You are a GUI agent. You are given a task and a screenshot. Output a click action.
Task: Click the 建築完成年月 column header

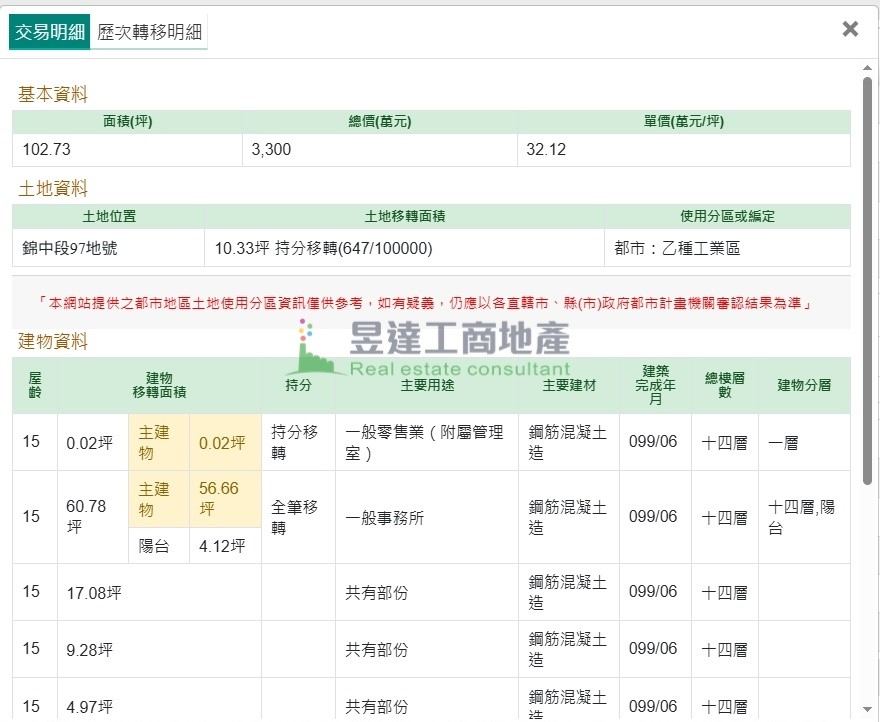click(x=654, y=385)
